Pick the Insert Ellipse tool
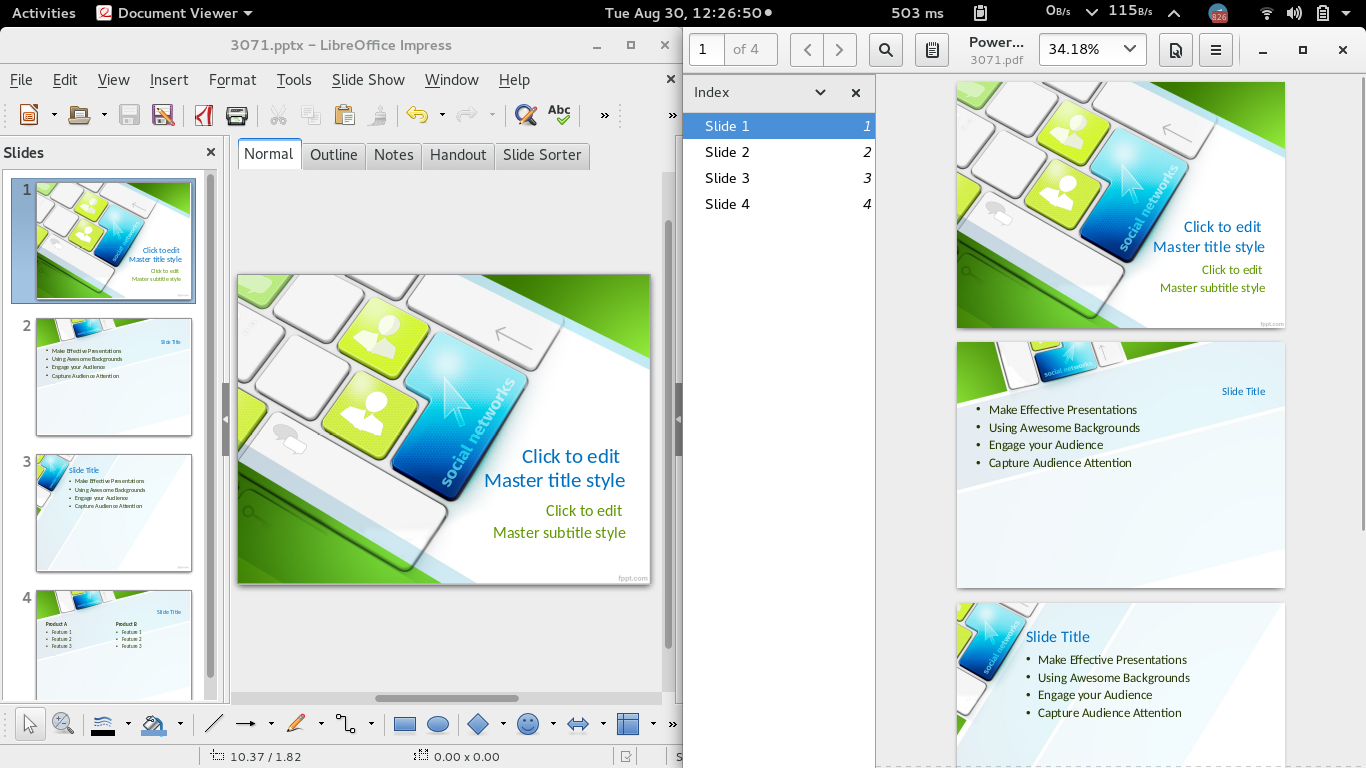This screenshot has height=768, width=1366. coord(438,723)
